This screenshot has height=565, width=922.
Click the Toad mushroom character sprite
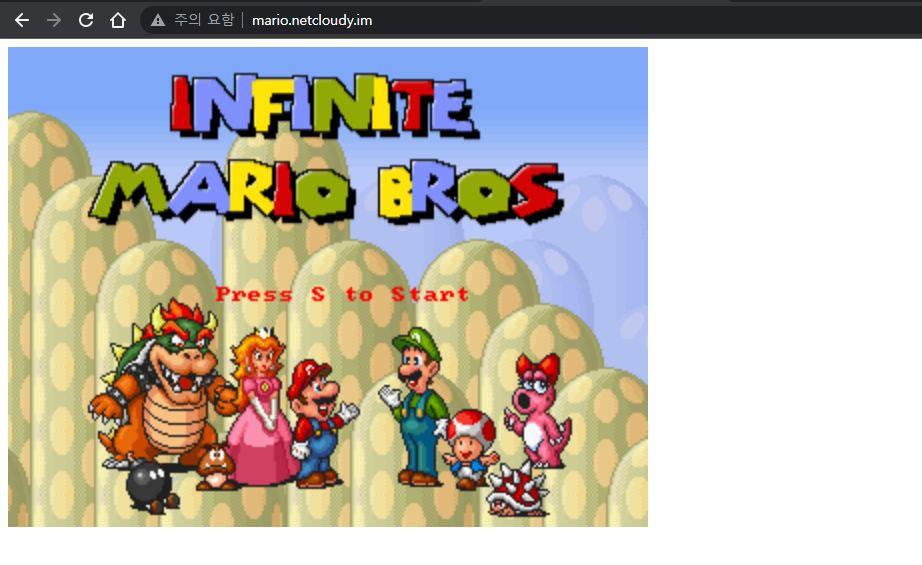tap(469, 449)
